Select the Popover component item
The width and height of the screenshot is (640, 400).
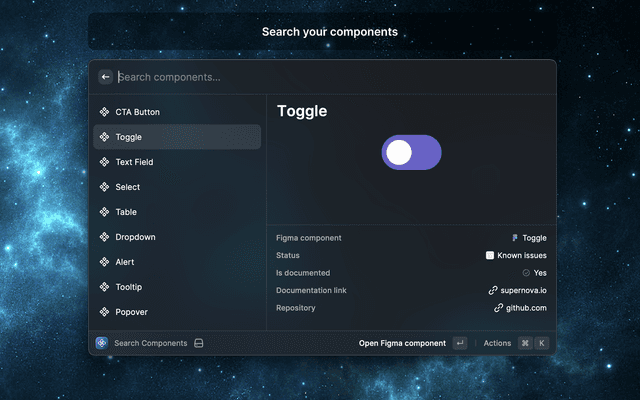[177, 312]
